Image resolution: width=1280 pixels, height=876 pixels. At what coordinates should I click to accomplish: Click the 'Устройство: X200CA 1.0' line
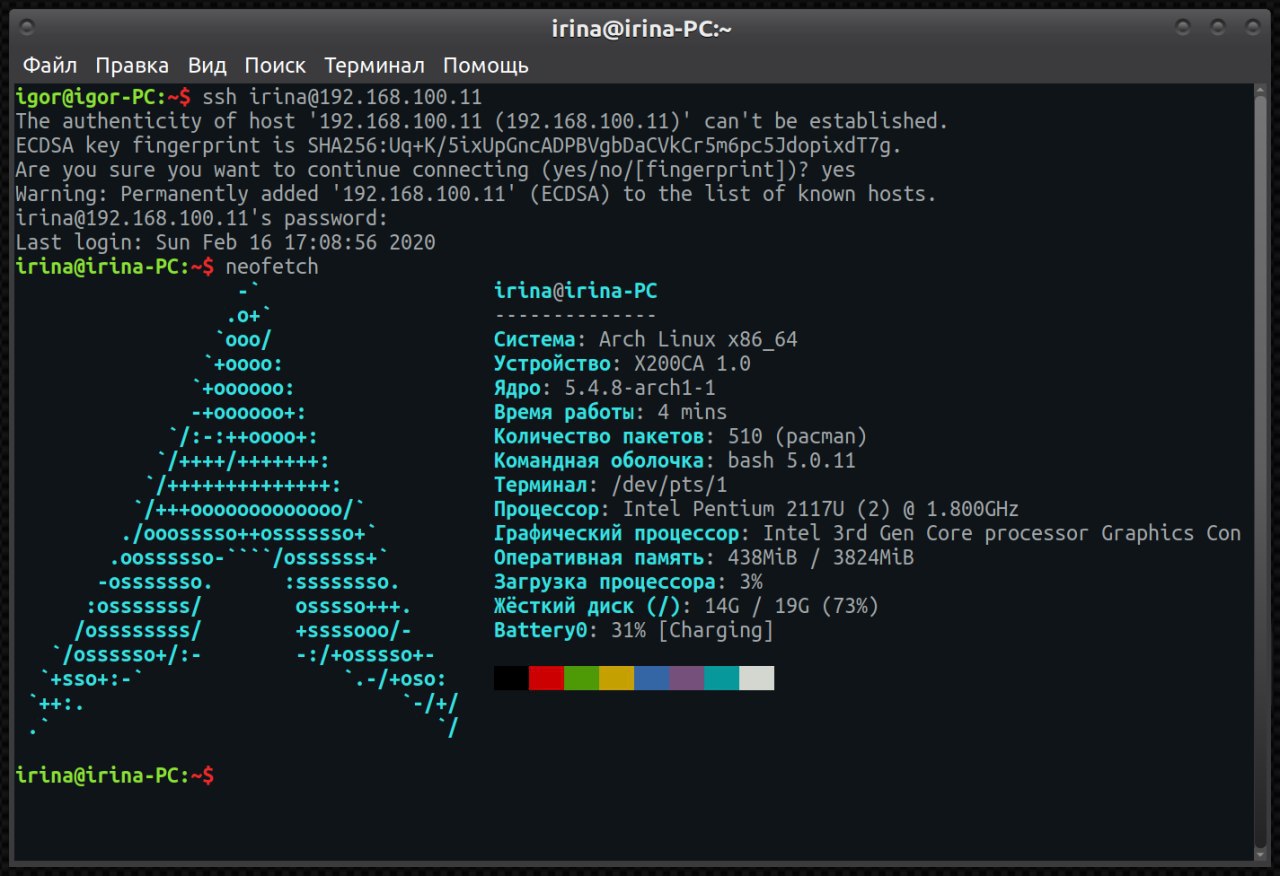point(622,364)
